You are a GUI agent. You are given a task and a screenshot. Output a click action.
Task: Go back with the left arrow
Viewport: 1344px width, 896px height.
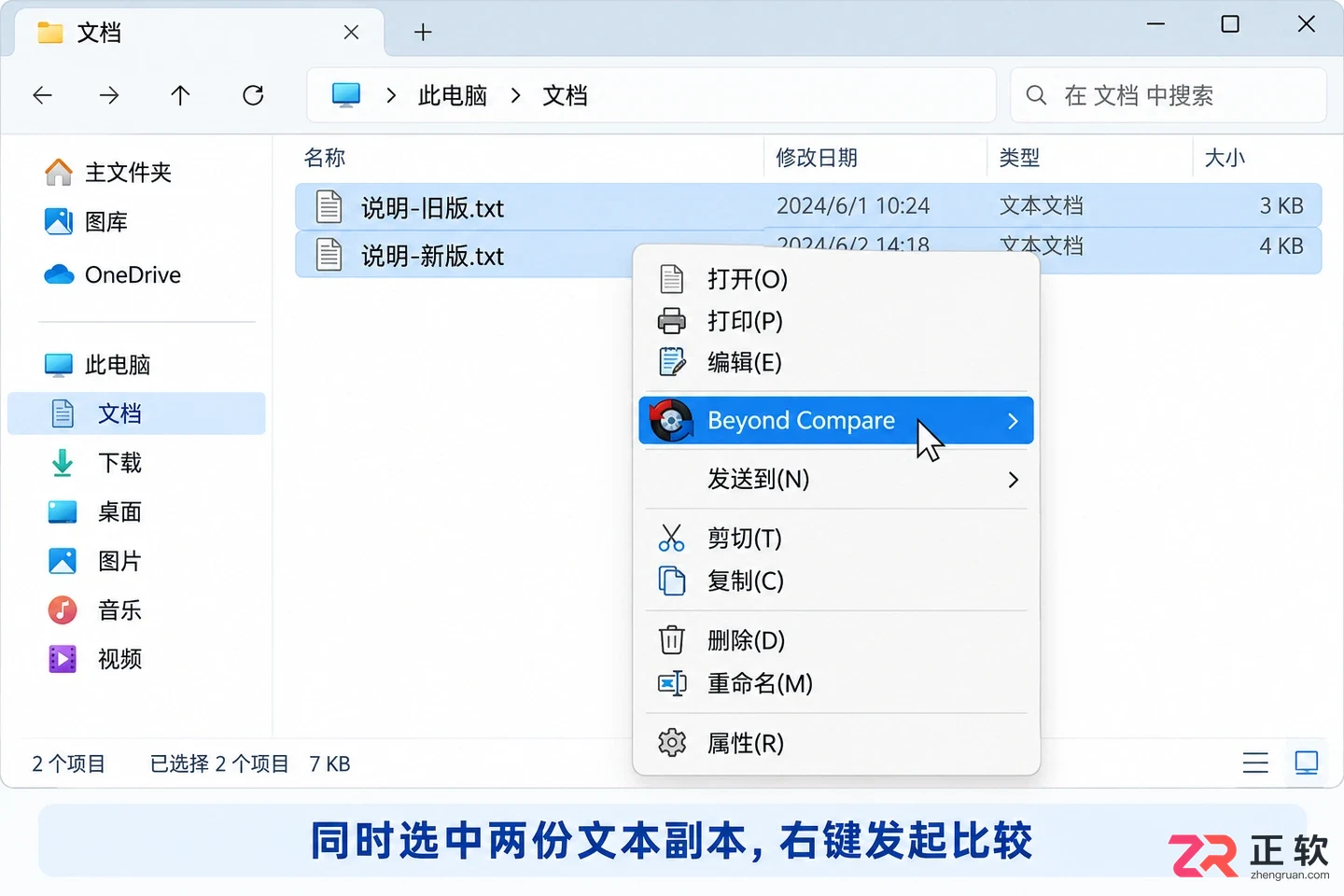(x=42, y=95)
